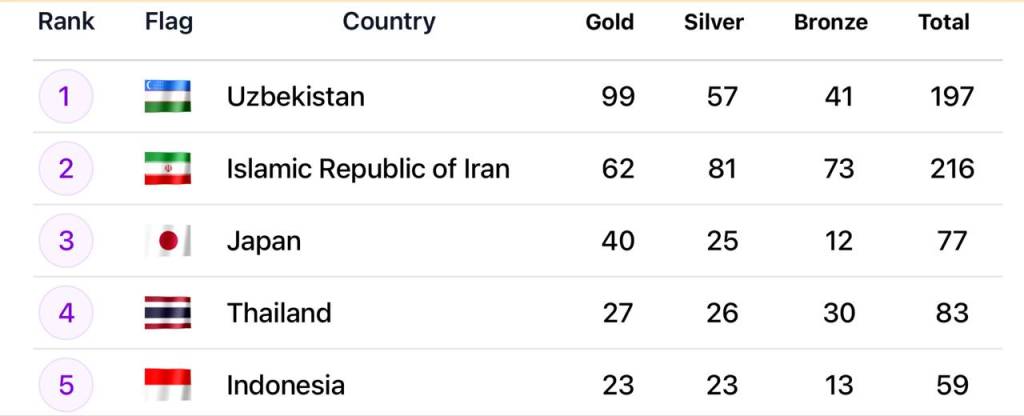Open the Islamic Republic of Iran link
Image resolution: width=1024 pixels, height=416 pixels.
[x=368, y=168]
